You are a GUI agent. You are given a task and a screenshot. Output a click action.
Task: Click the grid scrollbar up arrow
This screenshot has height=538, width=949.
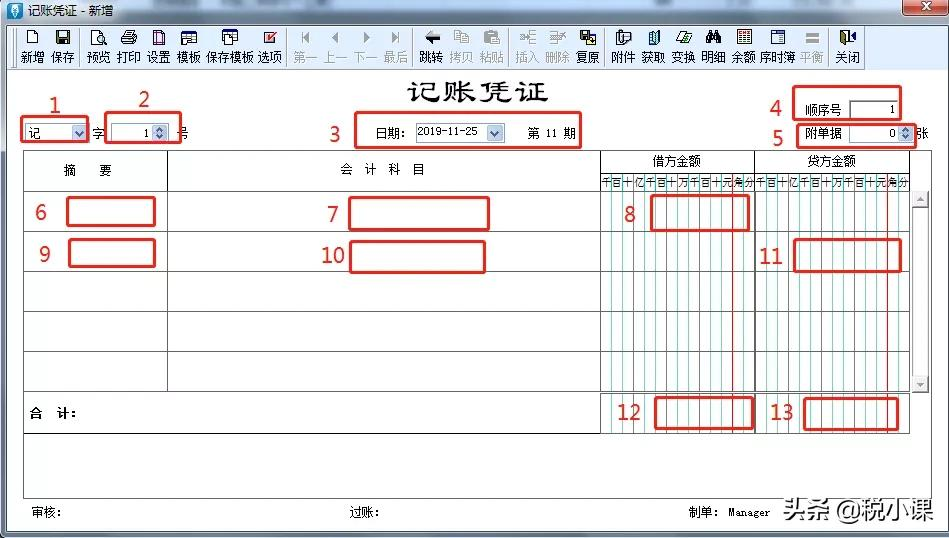pyautogui.click(x=920, y=200)
